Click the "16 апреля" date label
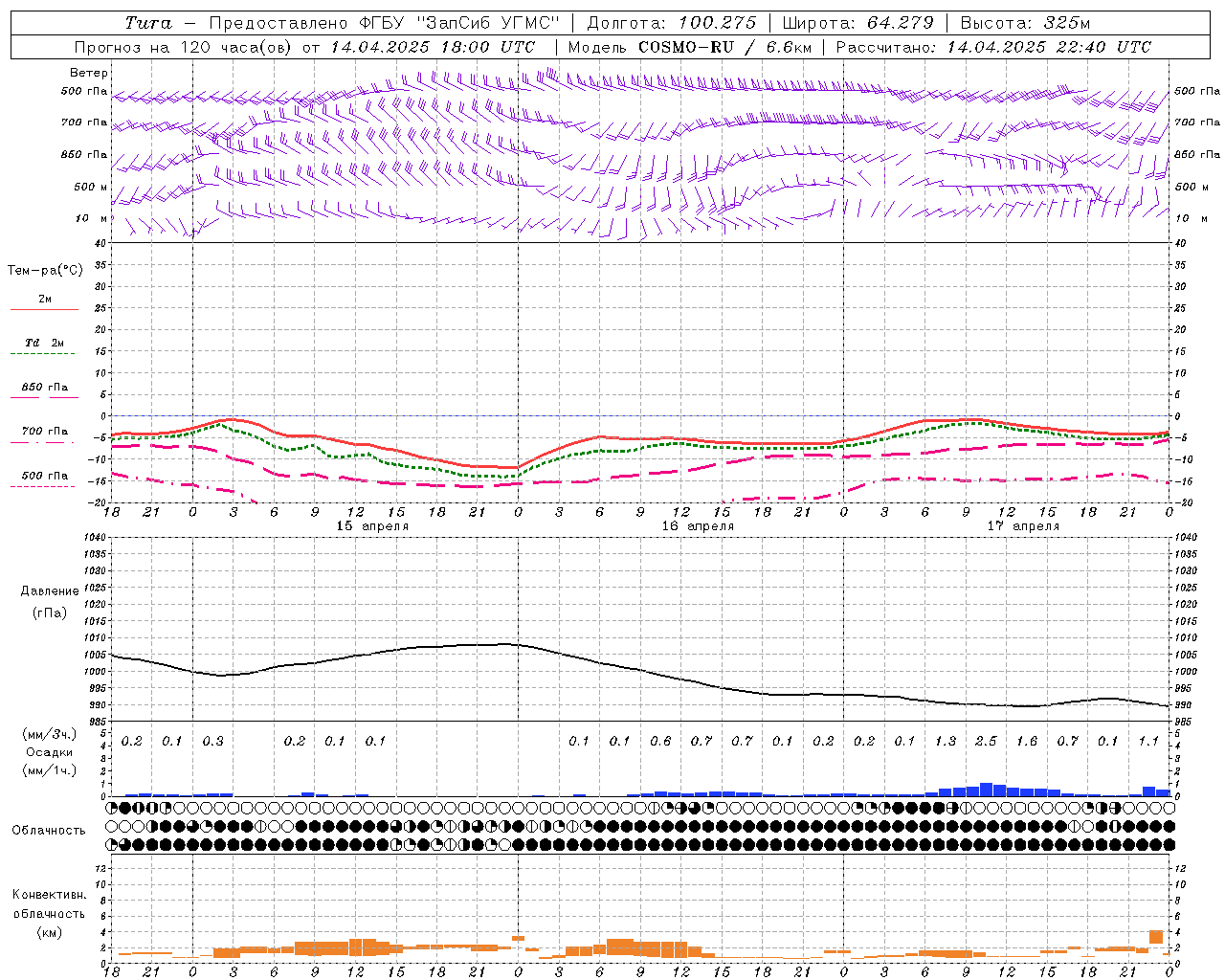Screen dimensions: 1225x980 coord(698,526)
